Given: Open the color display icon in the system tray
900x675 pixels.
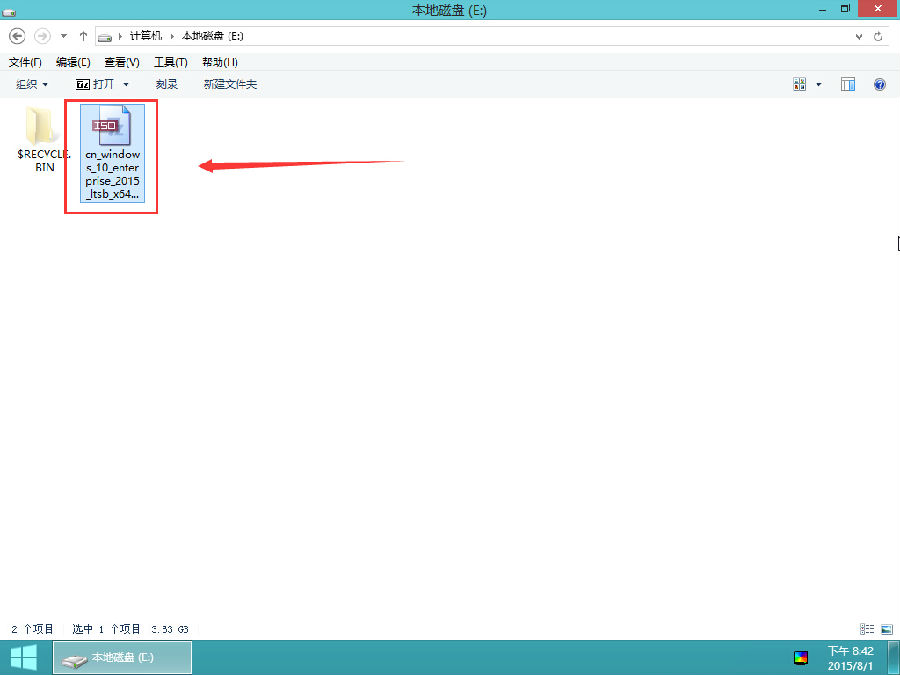Looking at the screenshot, I should [x=801, y=657].
